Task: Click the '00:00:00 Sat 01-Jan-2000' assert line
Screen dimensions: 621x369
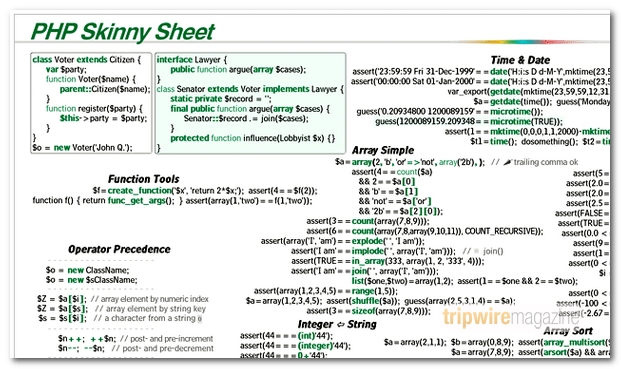Action: [x=480, y=82]
